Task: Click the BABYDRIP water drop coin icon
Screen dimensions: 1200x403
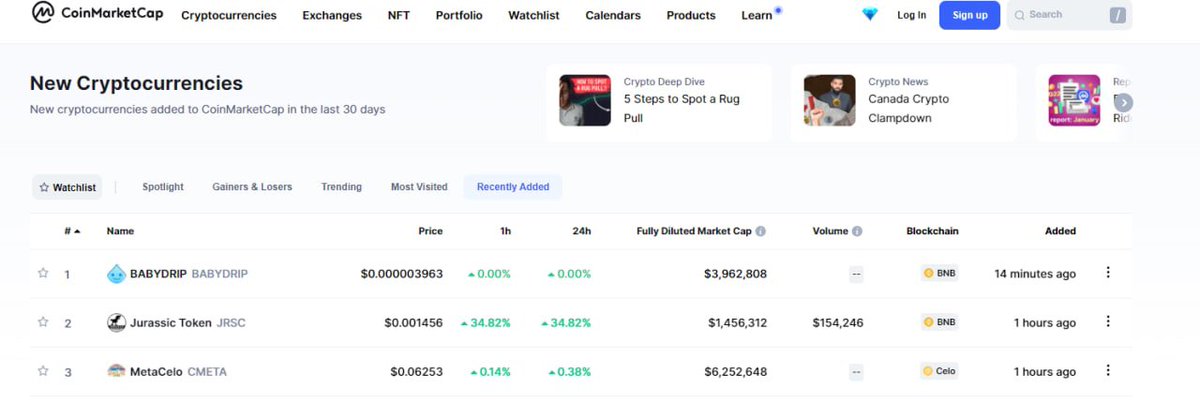Action: pyautogui.click(x=116, y=273)
